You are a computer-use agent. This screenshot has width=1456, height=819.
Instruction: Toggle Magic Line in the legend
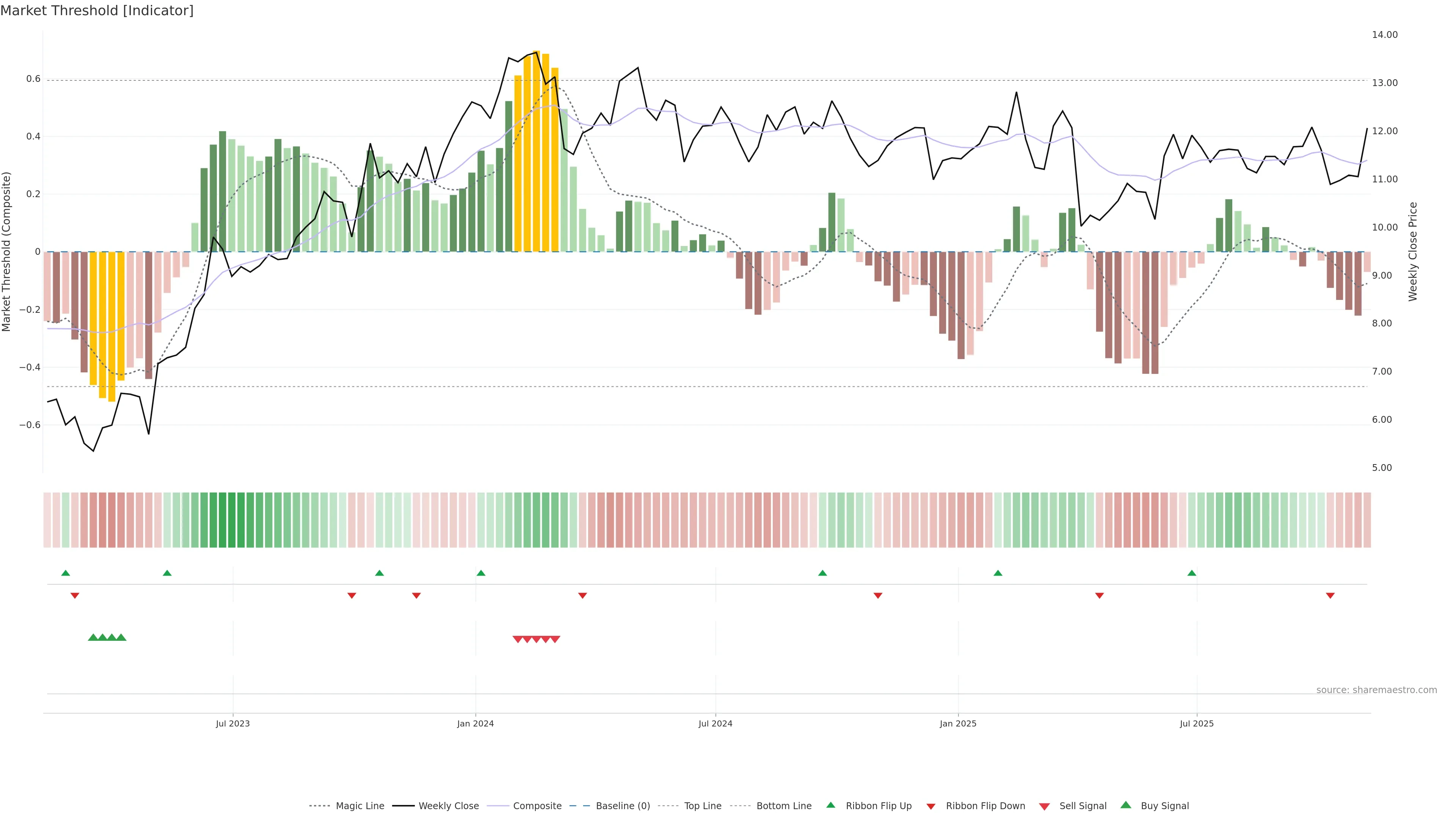click(x=359, y=806)
